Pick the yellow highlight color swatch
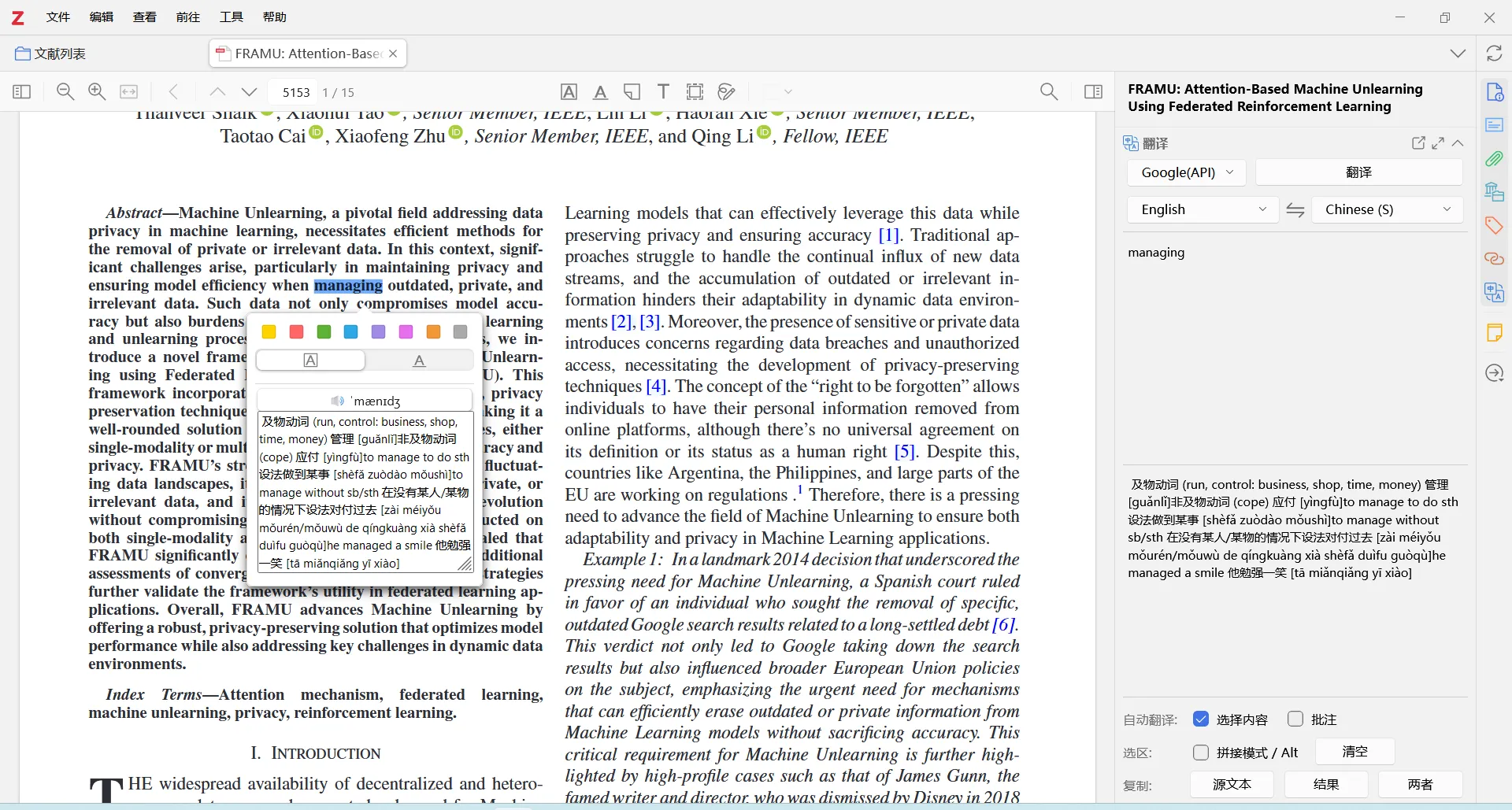The width and height of the screenshot is (1512, 810). pyautogui.click(x=269, y=332)
